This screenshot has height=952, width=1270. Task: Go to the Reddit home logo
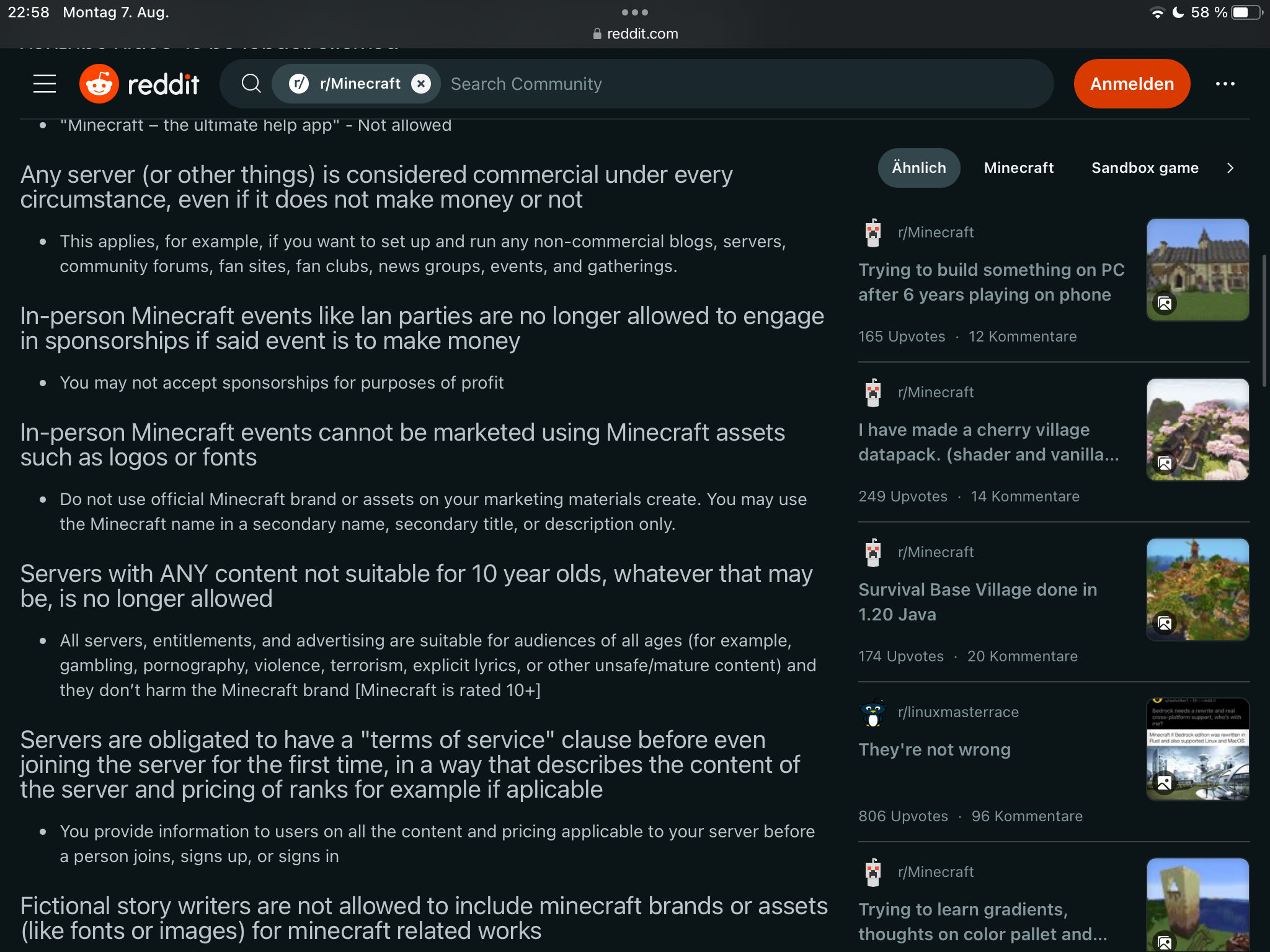pos(140,84)
